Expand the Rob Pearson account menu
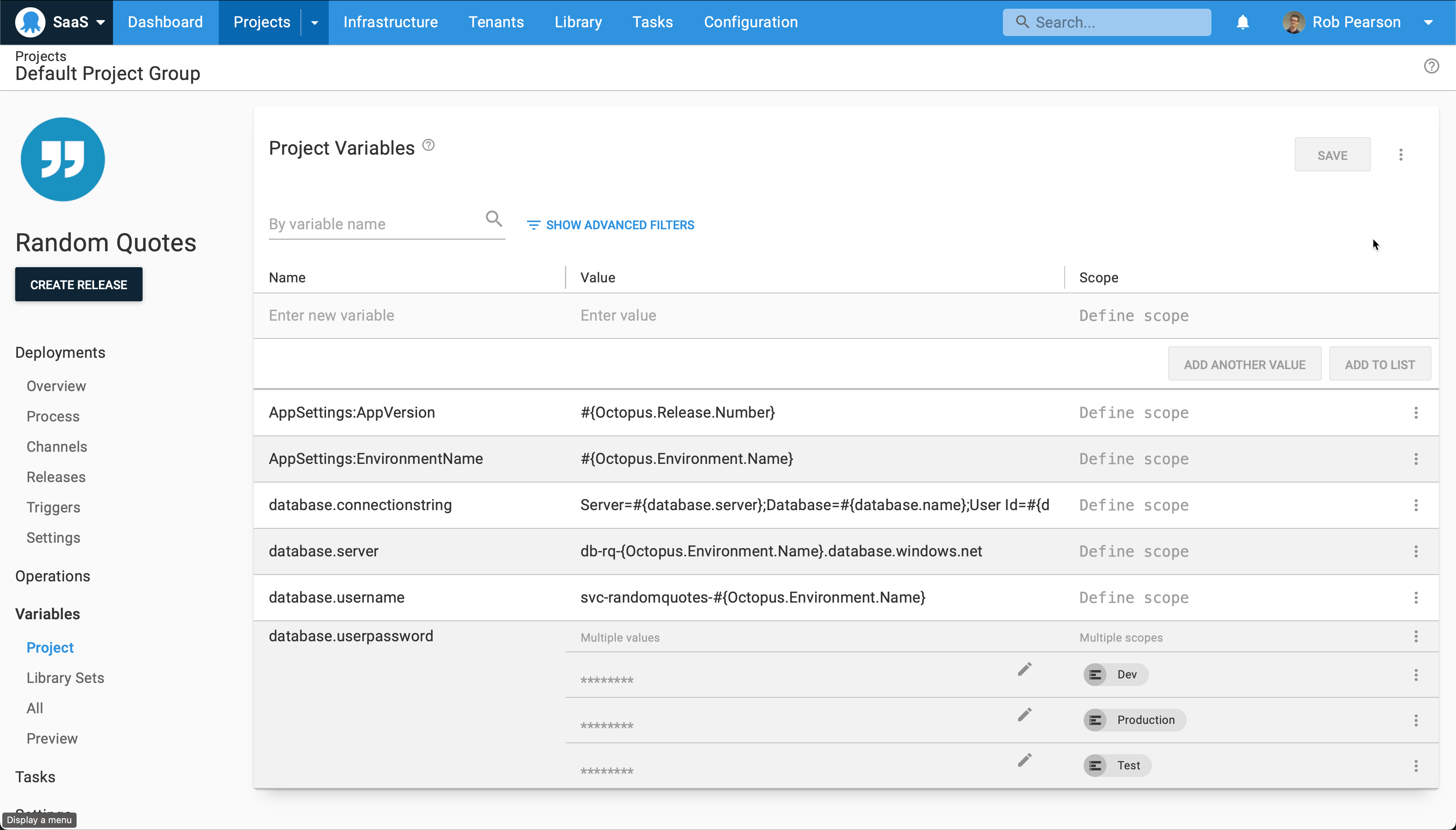1456x830 pixels. tap(1429, 22)
